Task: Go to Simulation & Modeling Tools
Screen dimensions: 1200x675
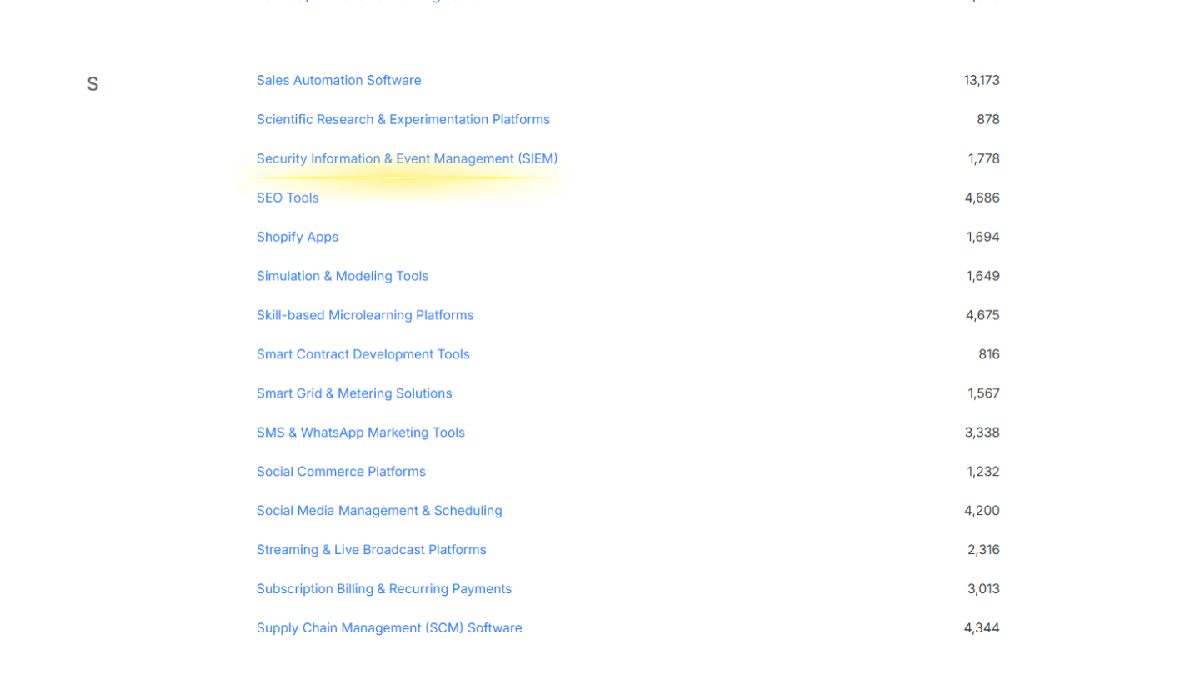Action: point(342,276)
